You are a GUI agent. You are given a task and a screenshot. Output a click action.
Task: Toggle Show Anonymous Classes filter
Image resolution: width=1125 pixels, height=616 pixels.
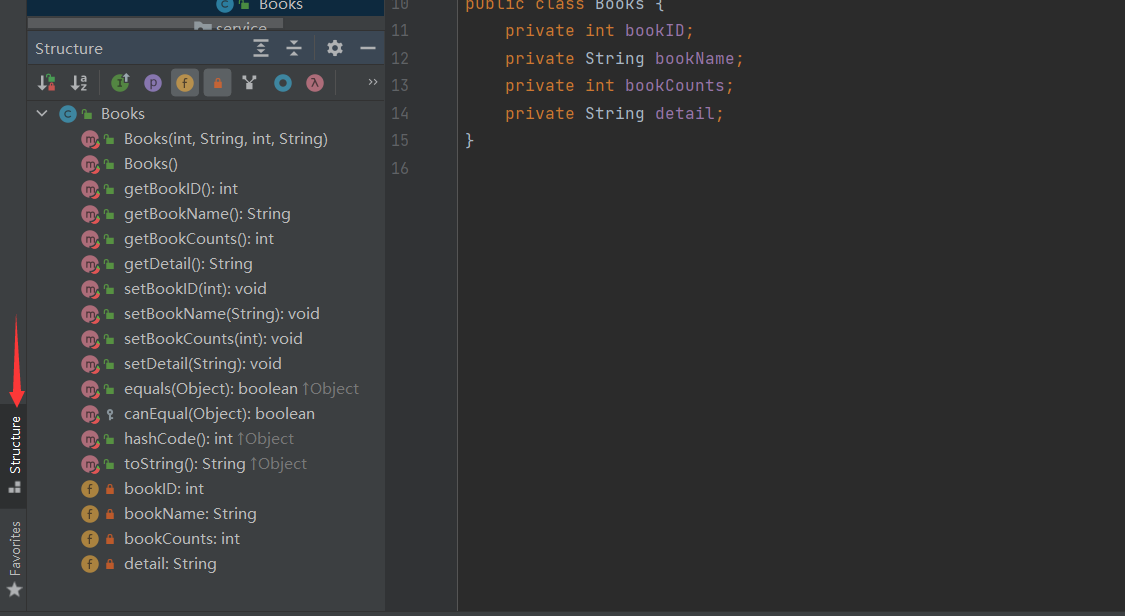pos(283,83)
